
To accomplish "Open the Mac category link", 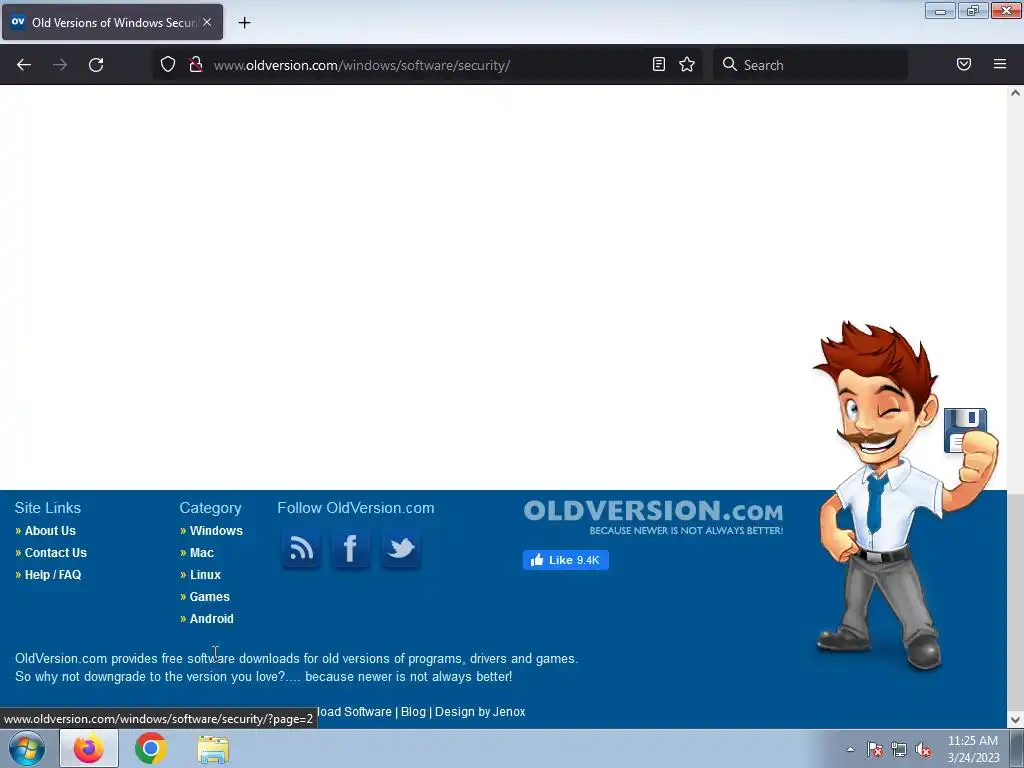I will tap(202, 552).
